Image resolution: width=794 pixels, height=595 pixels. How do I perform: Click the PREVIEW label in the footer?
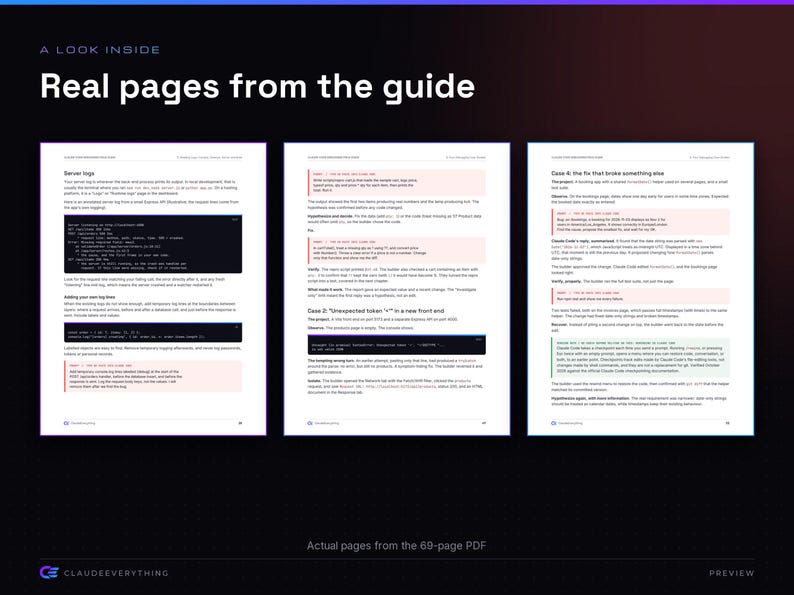732,573
